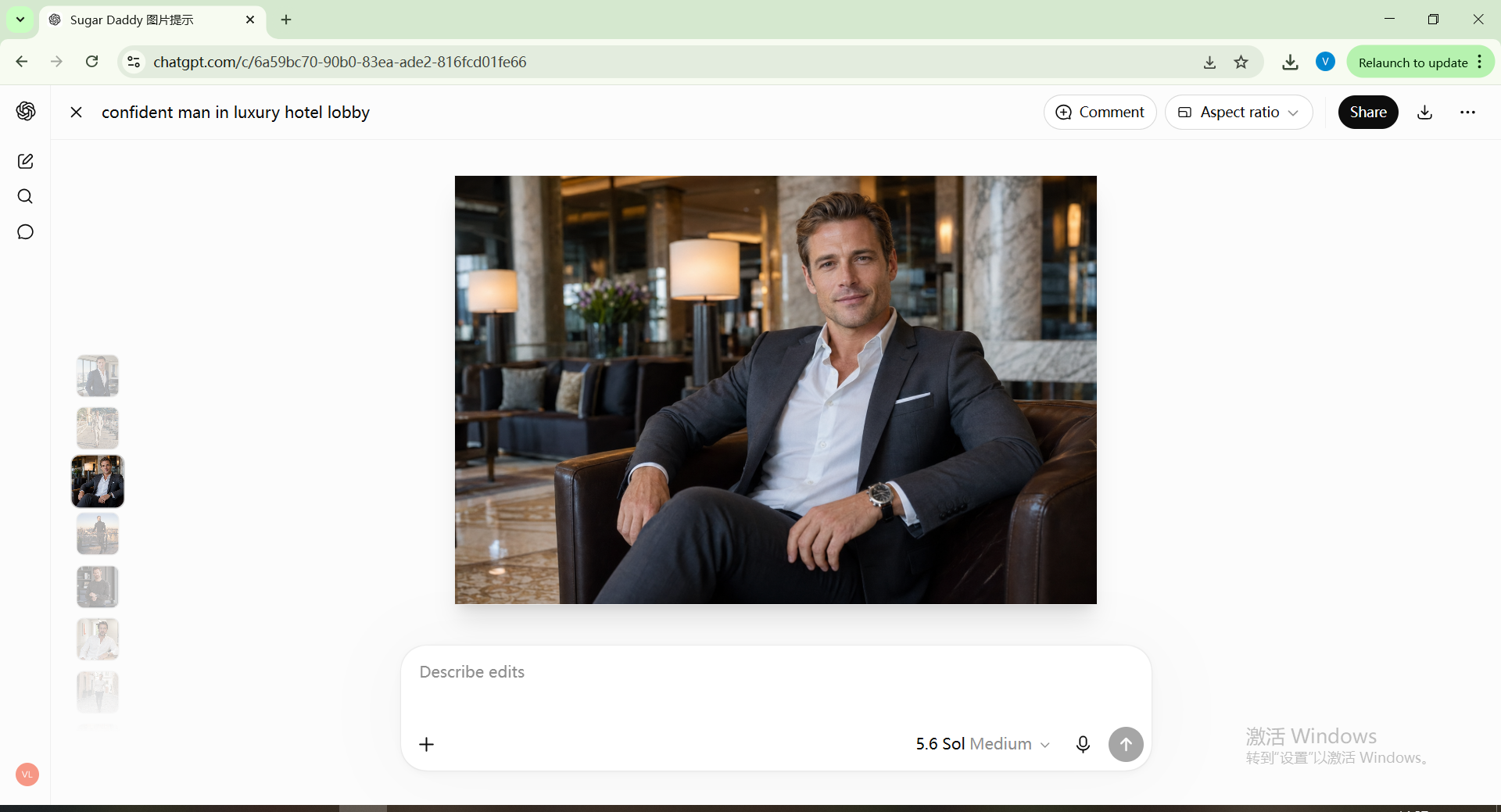Open the 5.6 Sol Medium model selector

pos(983,744)
